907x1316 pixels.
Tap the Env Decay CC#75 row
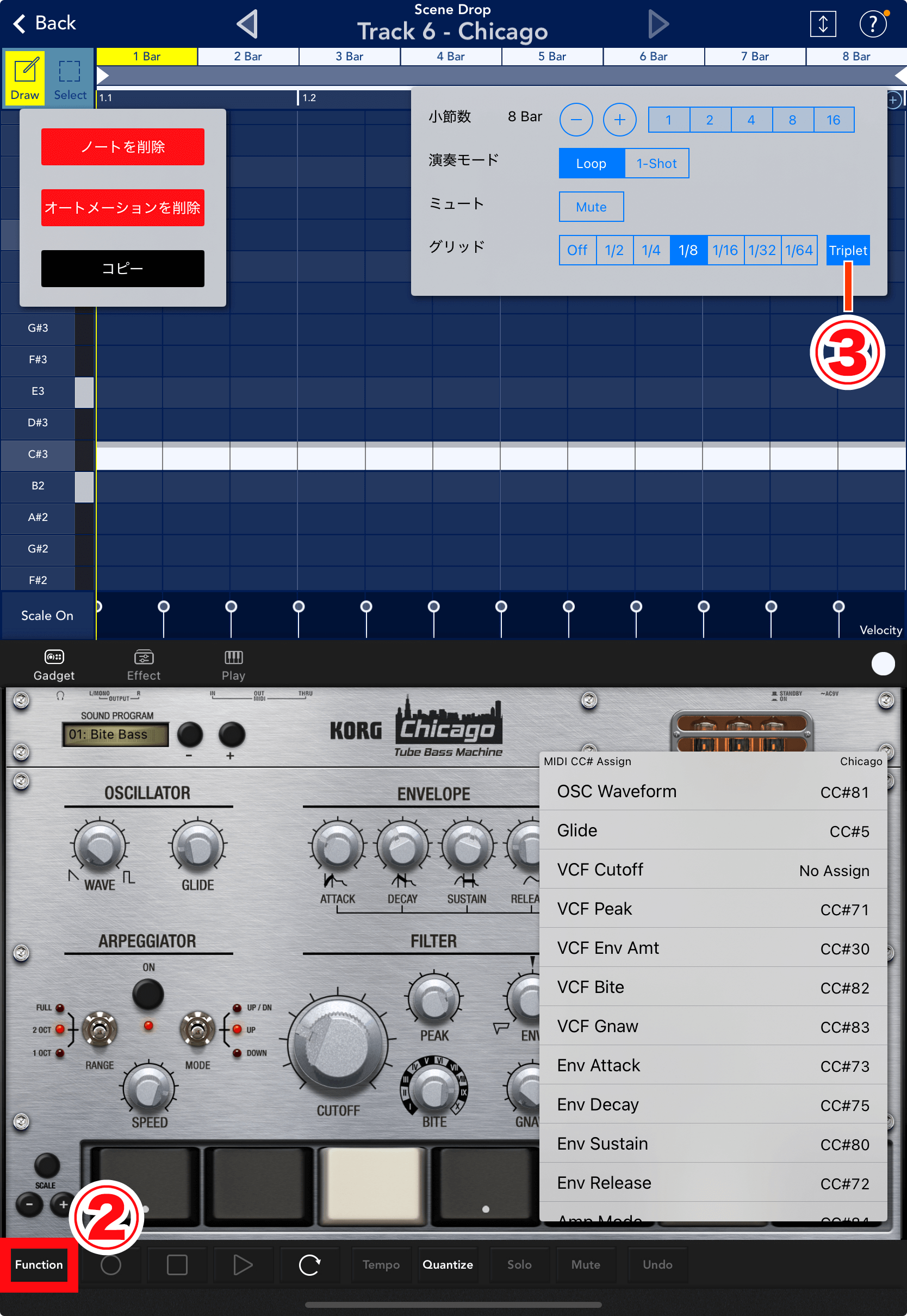713,1104
